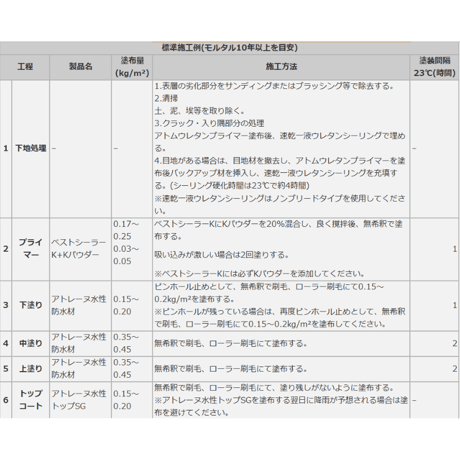Click row number 4 cell
This screenshot has width=460, height=460.
click(x=6, y=343)
